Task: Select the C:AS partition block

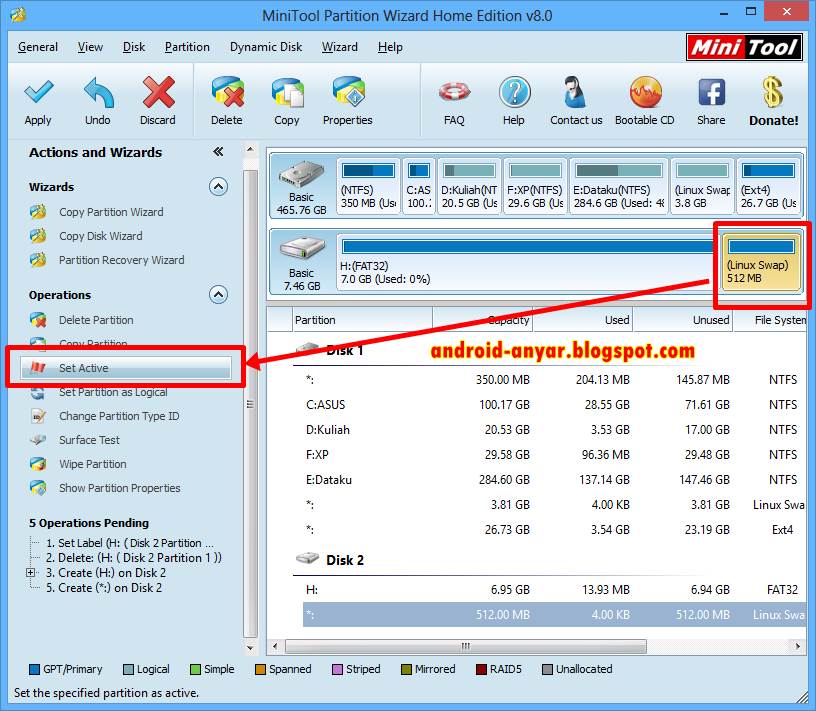Action: (418, 185)
